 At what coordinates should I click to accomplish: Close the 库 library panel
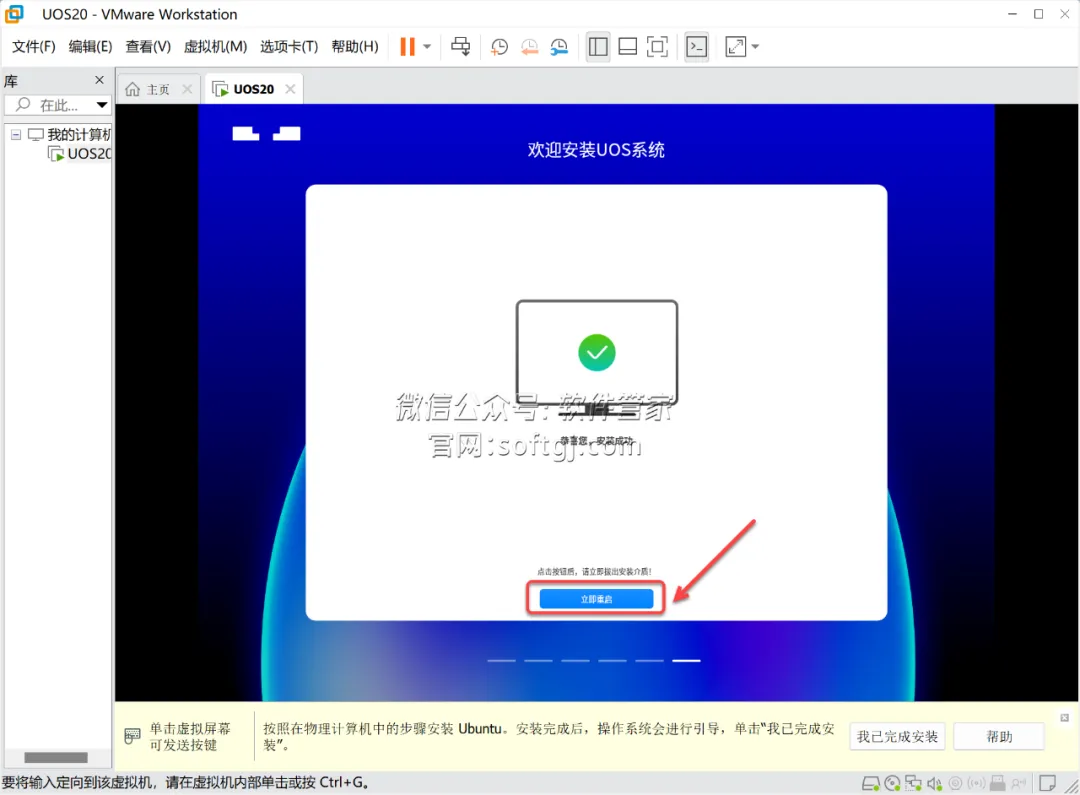[99, 80]
